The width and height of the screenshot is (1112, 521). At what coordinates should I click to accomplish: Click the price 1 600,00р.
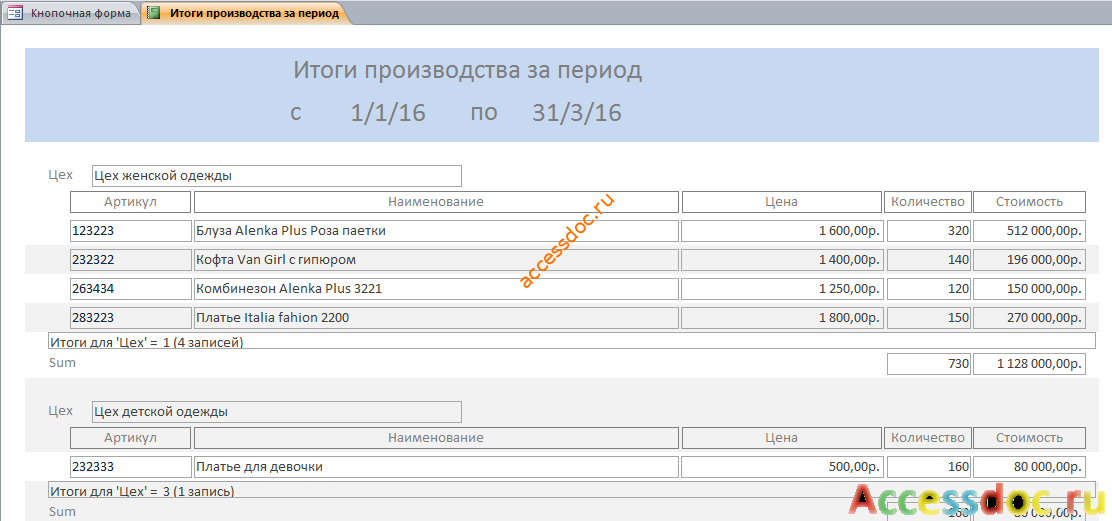(x=782, y=231)
